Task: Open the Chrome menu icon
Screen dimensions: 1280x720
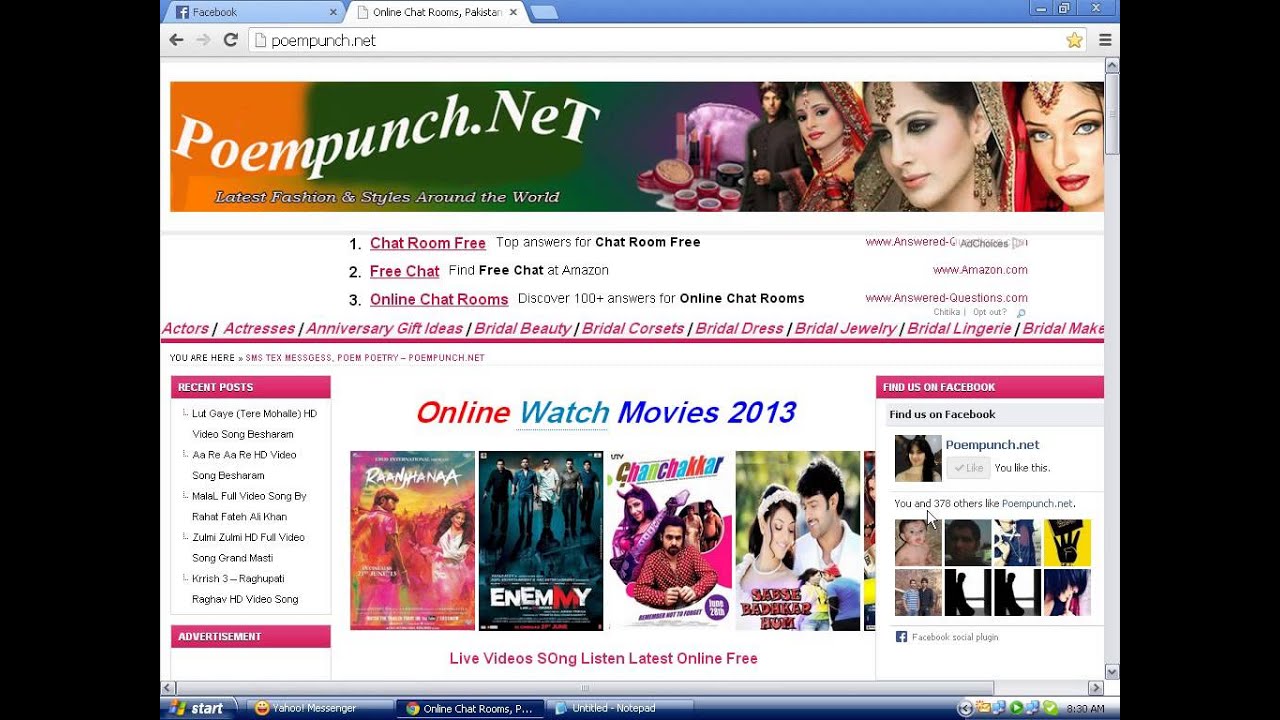Action: tap(1105, 40)
